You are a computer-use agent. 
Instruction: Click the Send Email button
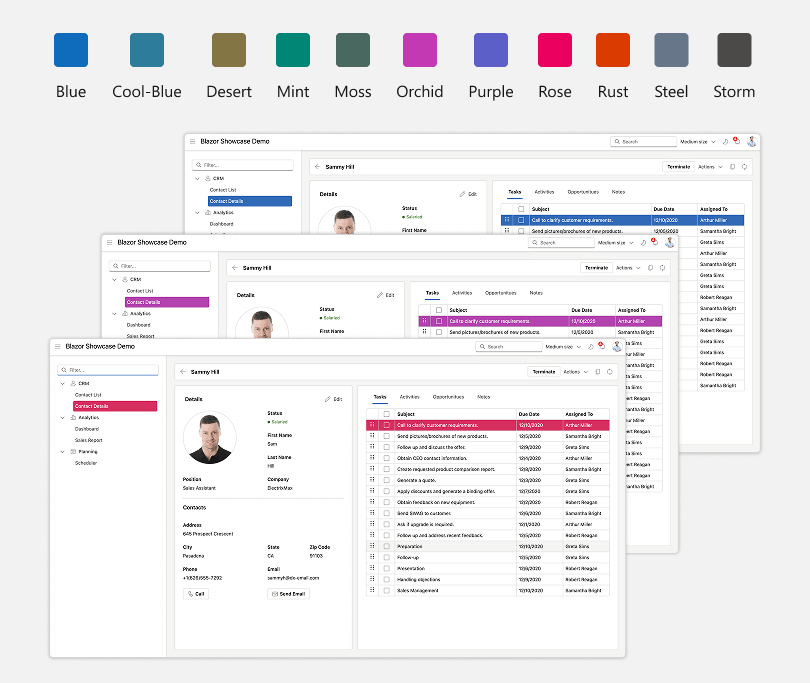288,593
